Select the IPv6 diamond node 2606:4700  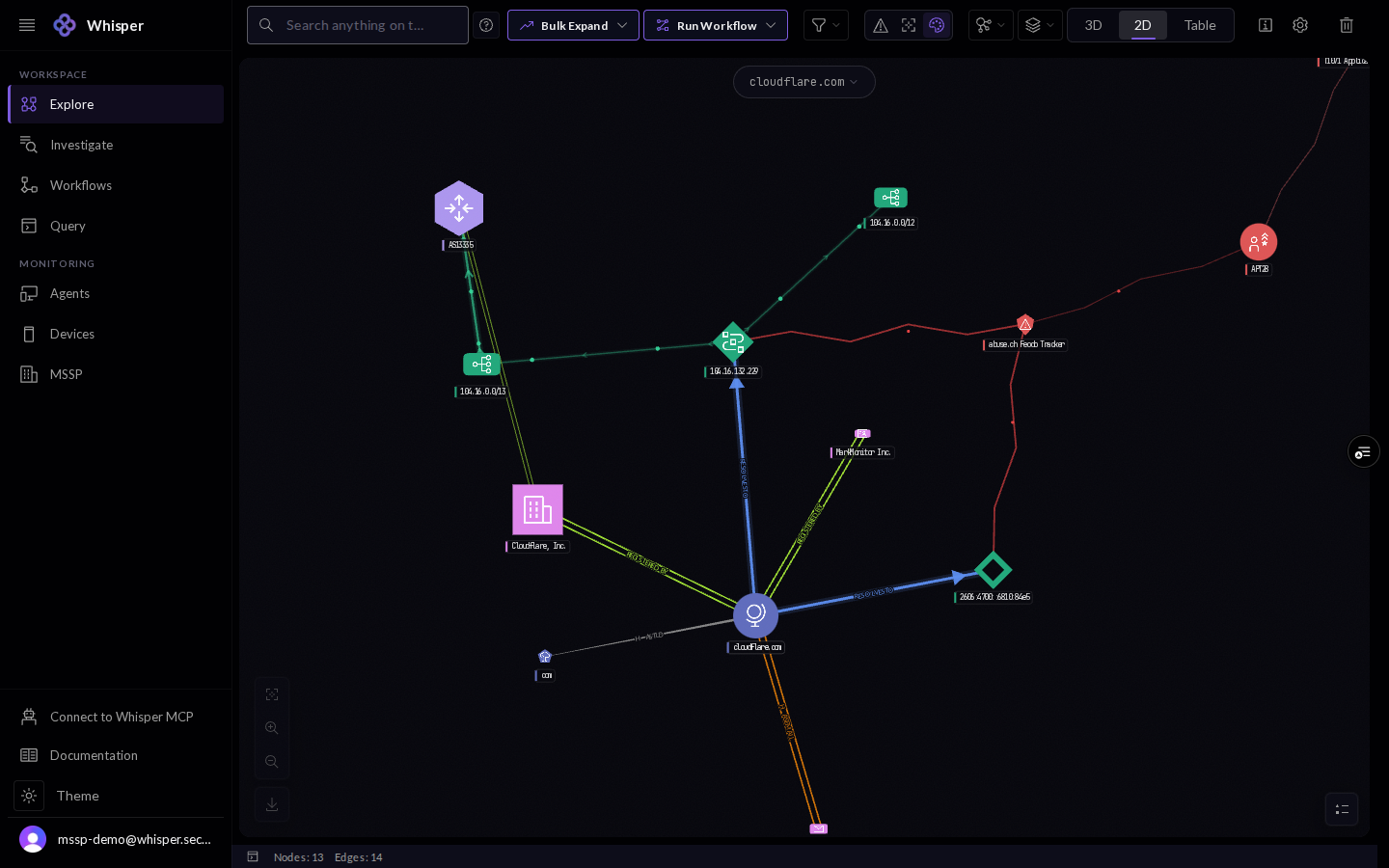click(993, 570)
